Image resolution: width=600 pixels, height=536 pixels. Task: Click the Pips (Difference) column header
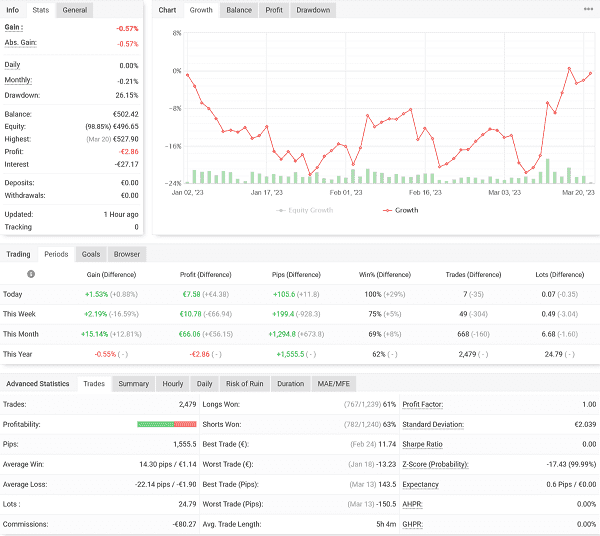(x=296, y=275)
